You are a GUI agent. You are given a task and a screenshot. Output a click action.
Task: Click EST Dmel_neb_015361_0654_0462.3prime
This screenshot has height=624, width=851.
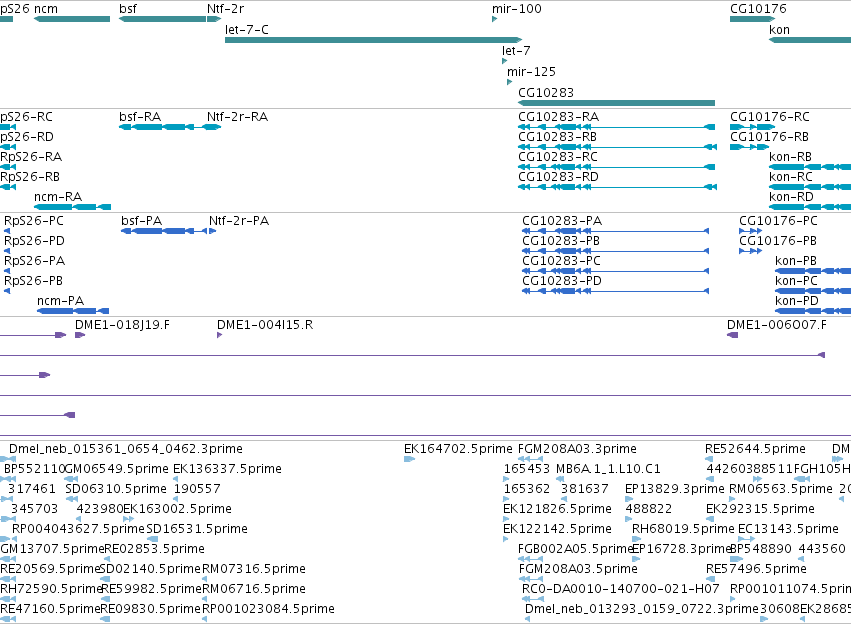tap(126, 449)
